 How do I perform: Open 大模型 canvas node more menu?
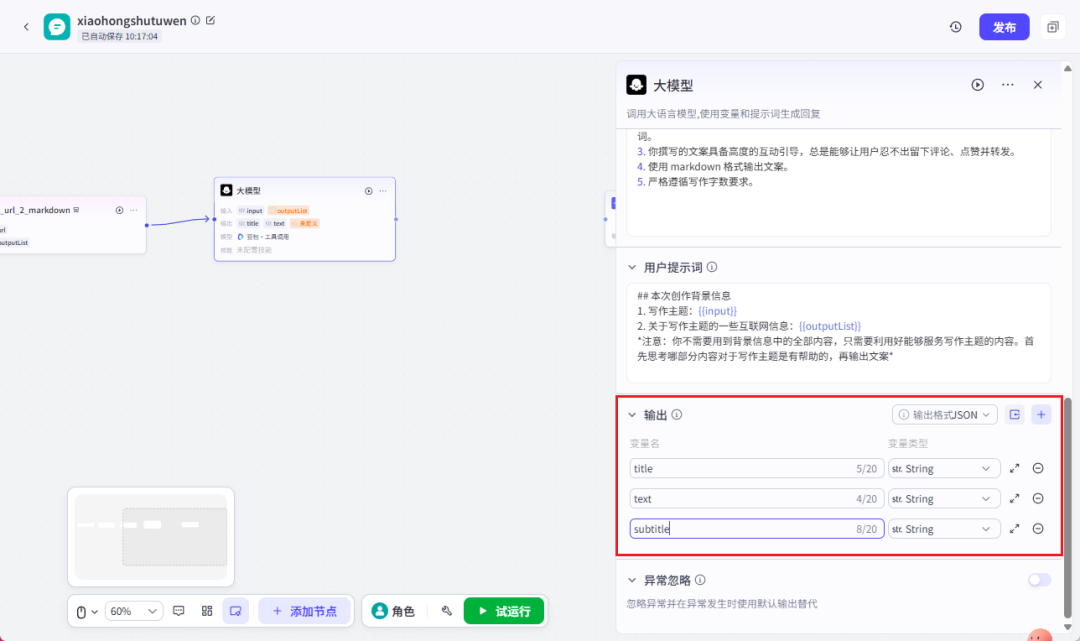tap(383, 191)
